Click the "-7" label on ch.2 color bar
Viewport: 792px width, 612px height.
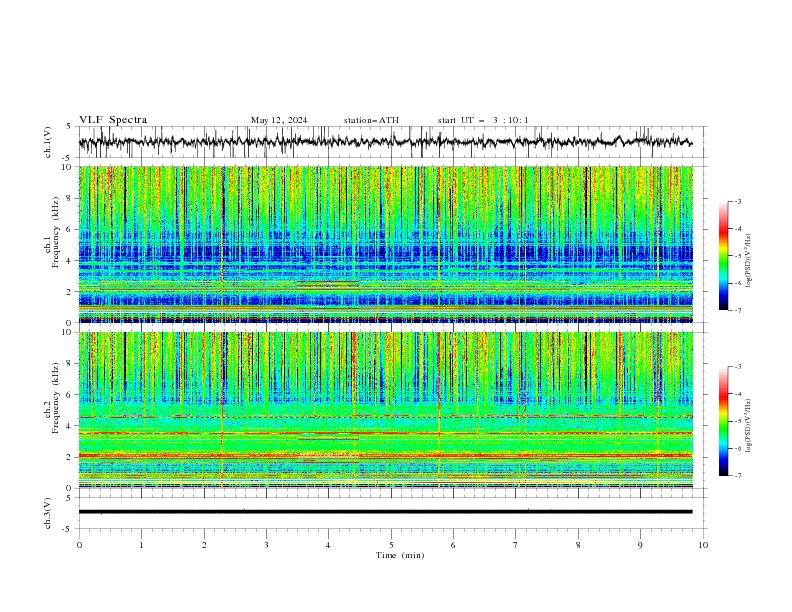pyautogui.click(x=738, y=476)
